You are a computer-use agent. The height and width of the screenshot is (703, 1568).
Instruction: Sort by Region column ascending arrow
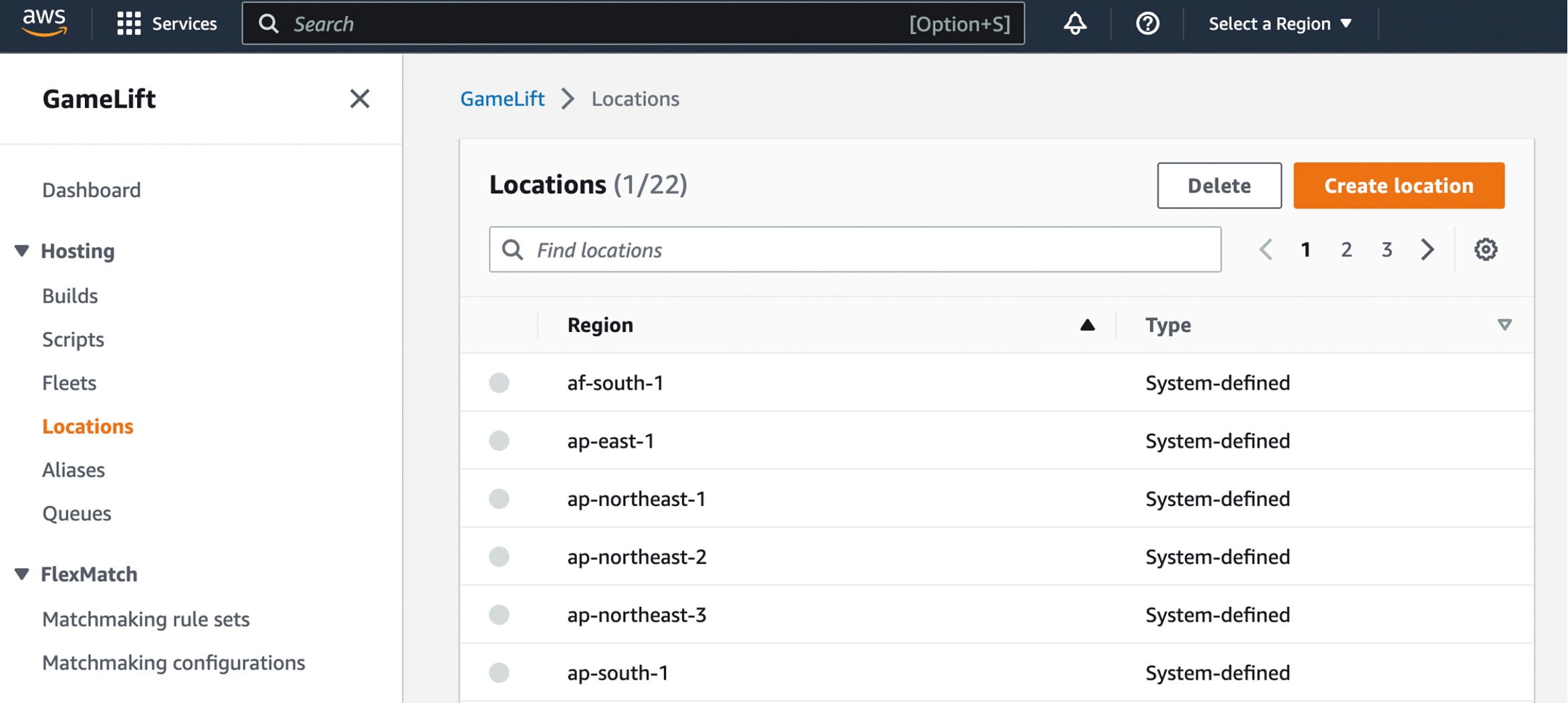(x=1087, y=325)
